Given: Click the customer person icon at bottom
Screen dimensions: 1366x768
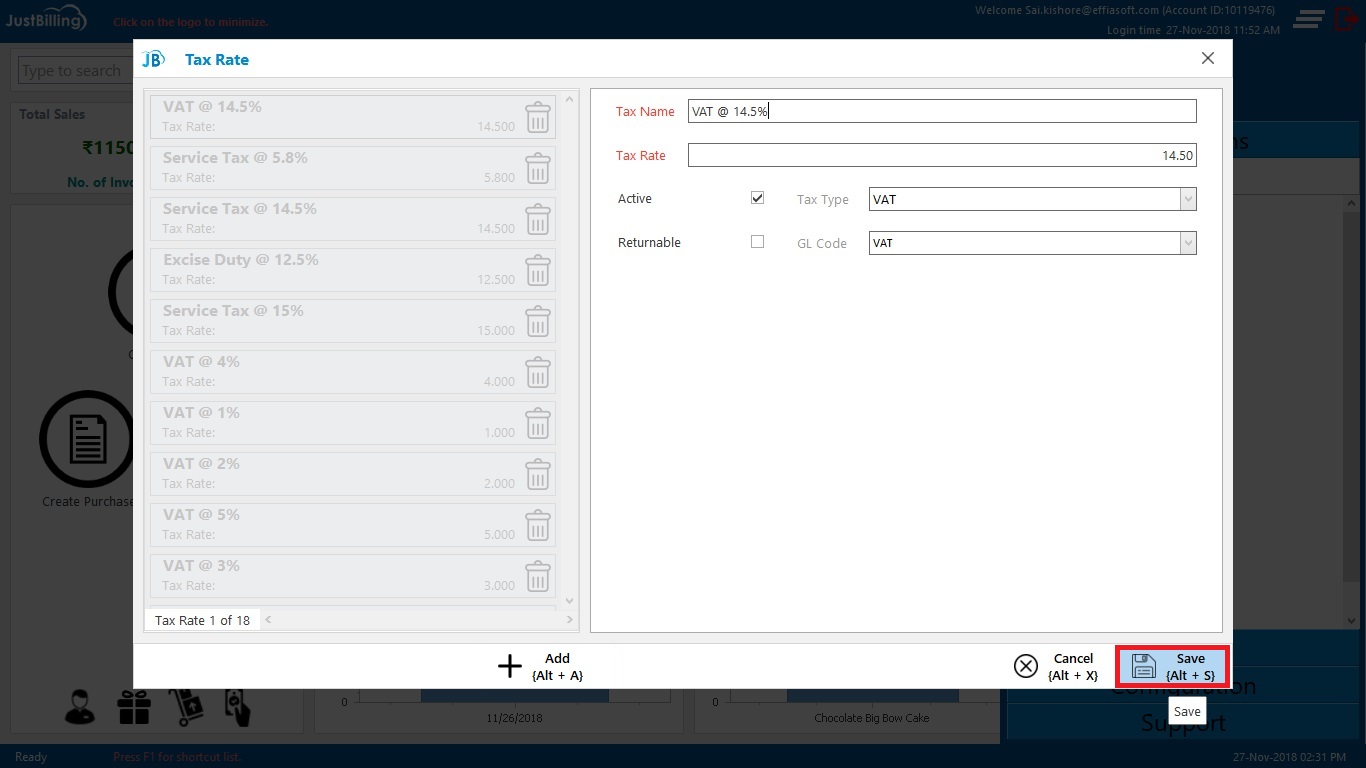Looking at the screenshot, I should coord(80,707).
